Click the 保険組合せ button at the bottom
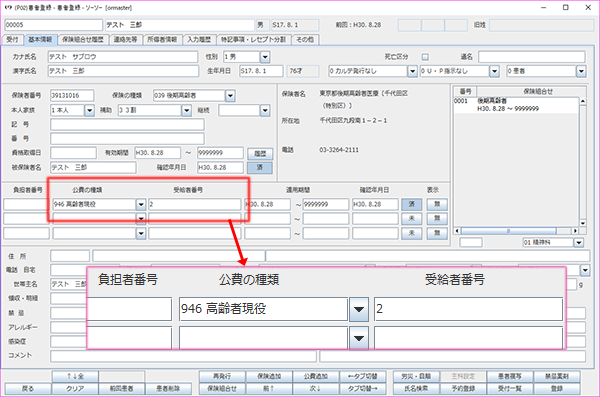This screenshot has width=600, height=397. point(222,389)
